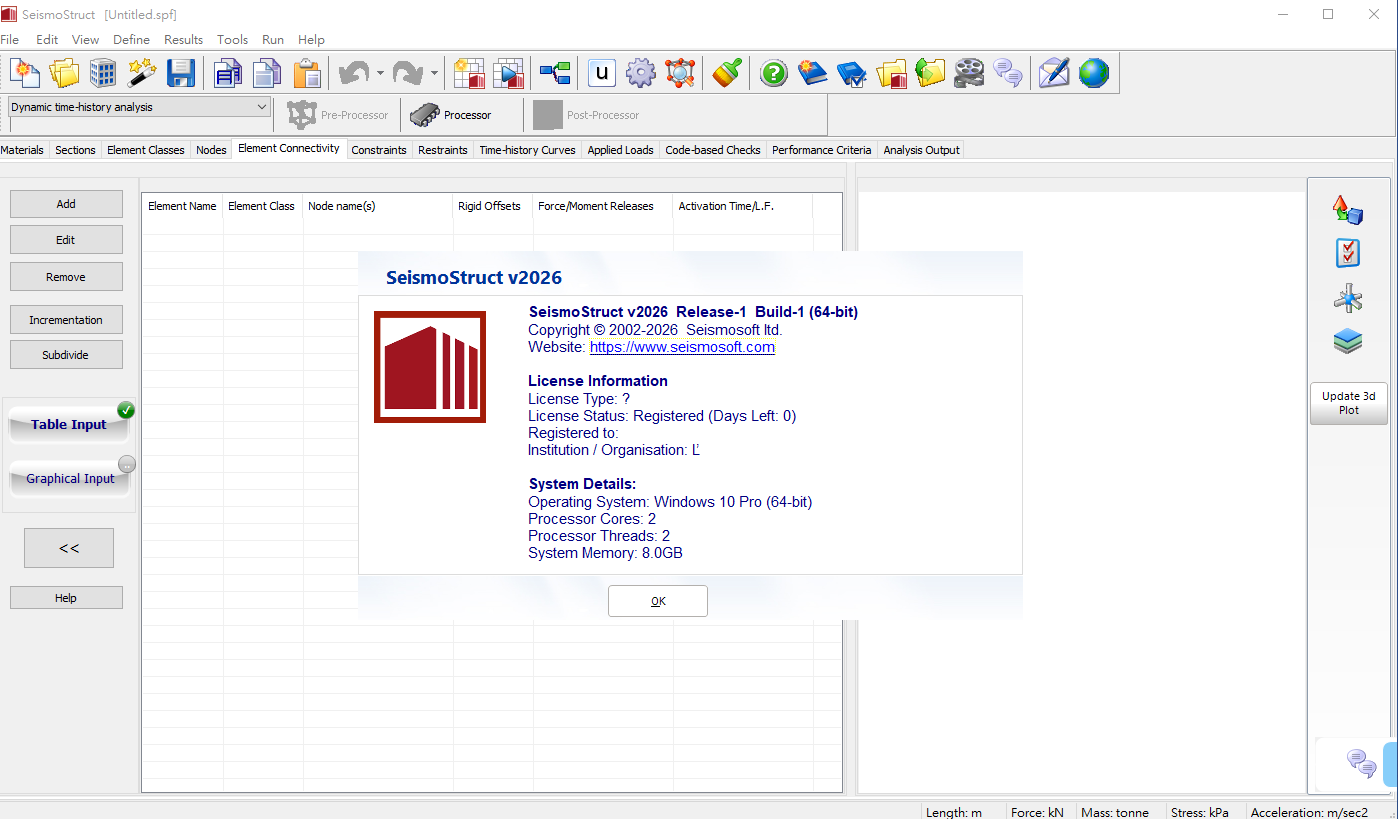Open the Tools menu
The width and height of the screenshot is (1398, 819).
coord(232,39)
